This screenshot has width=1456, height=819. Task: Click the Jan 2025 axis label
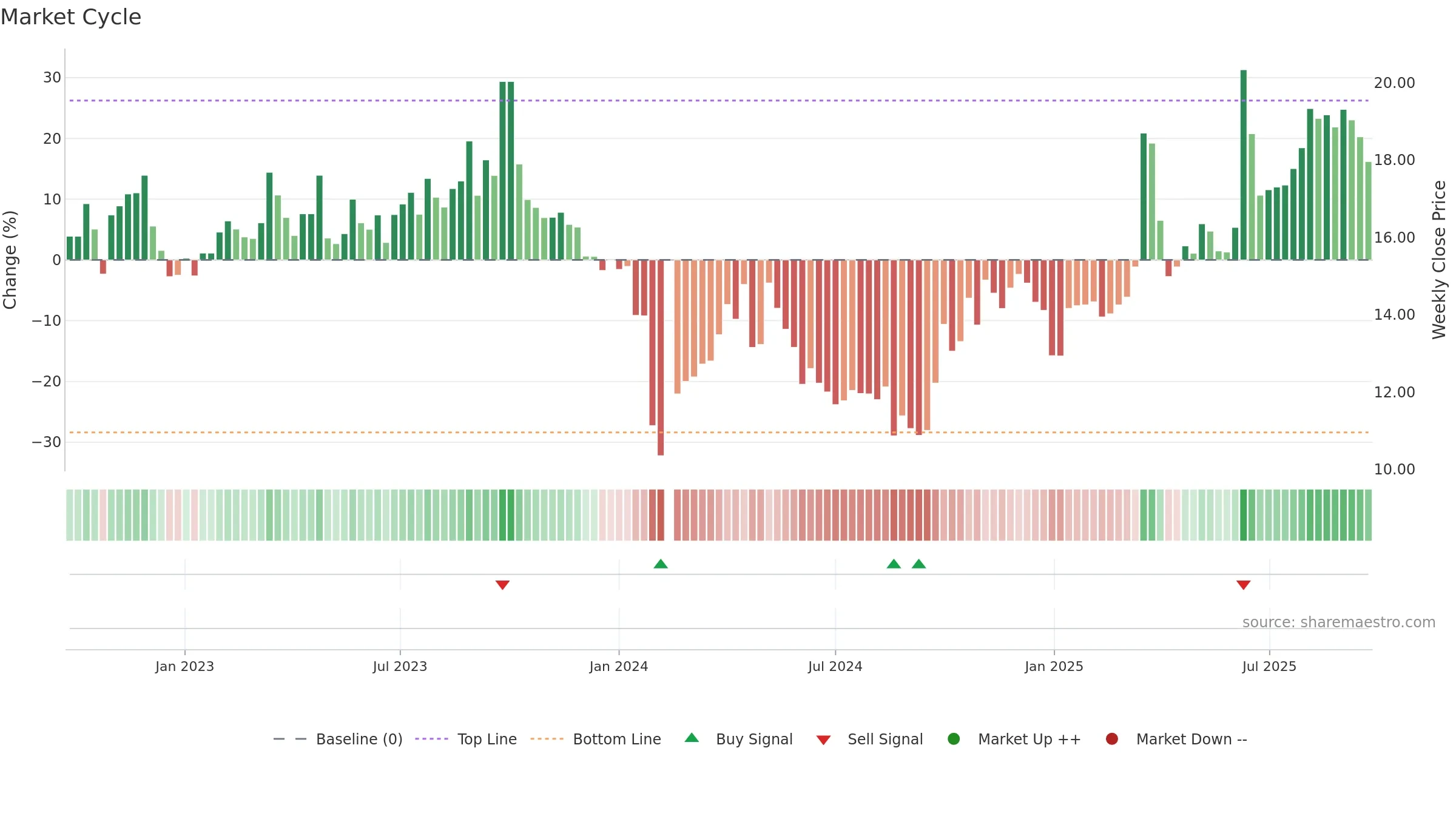pos(1054,666)
